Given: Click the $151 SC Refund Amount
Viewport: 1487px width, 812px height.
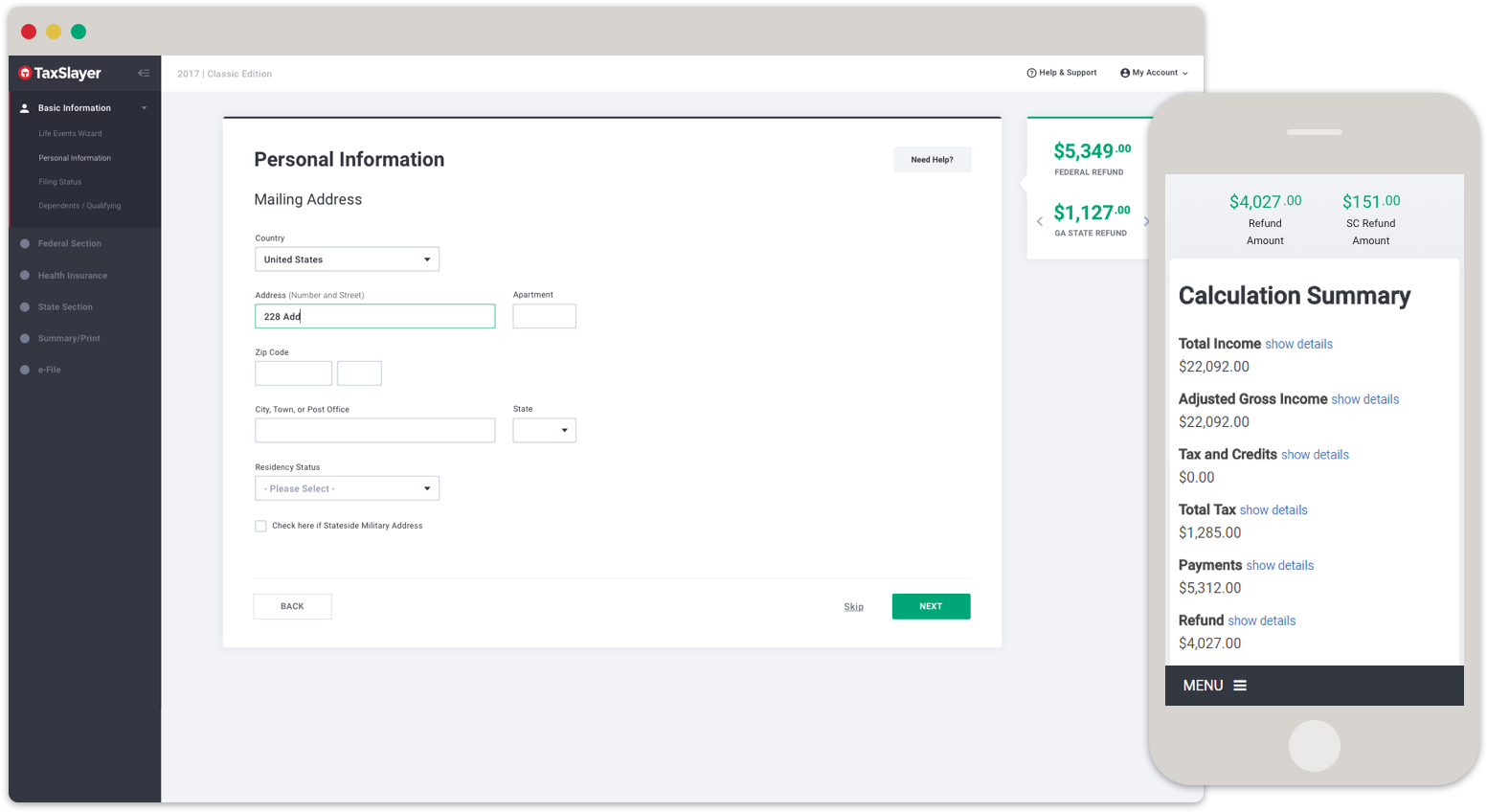Looking at the screenshot, I should 1371,201.
